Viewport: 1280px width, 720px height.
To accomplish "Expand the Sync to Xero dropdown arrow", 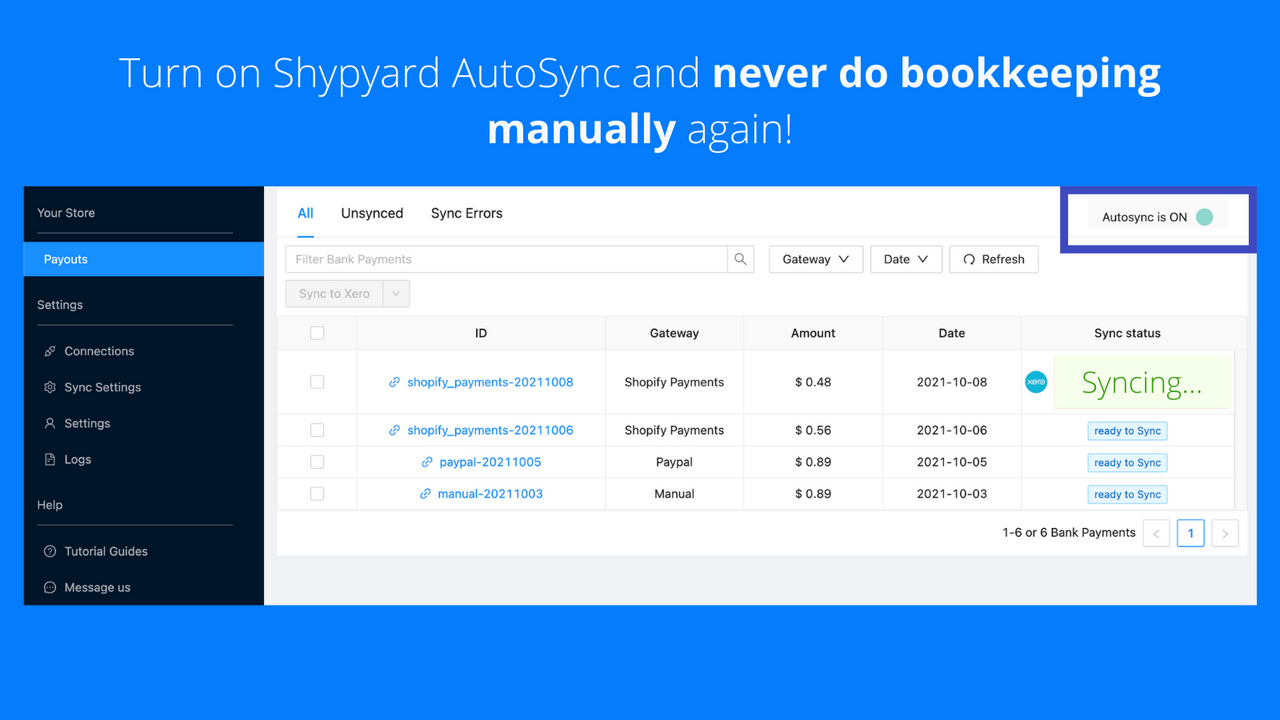I will coord(397,293).
